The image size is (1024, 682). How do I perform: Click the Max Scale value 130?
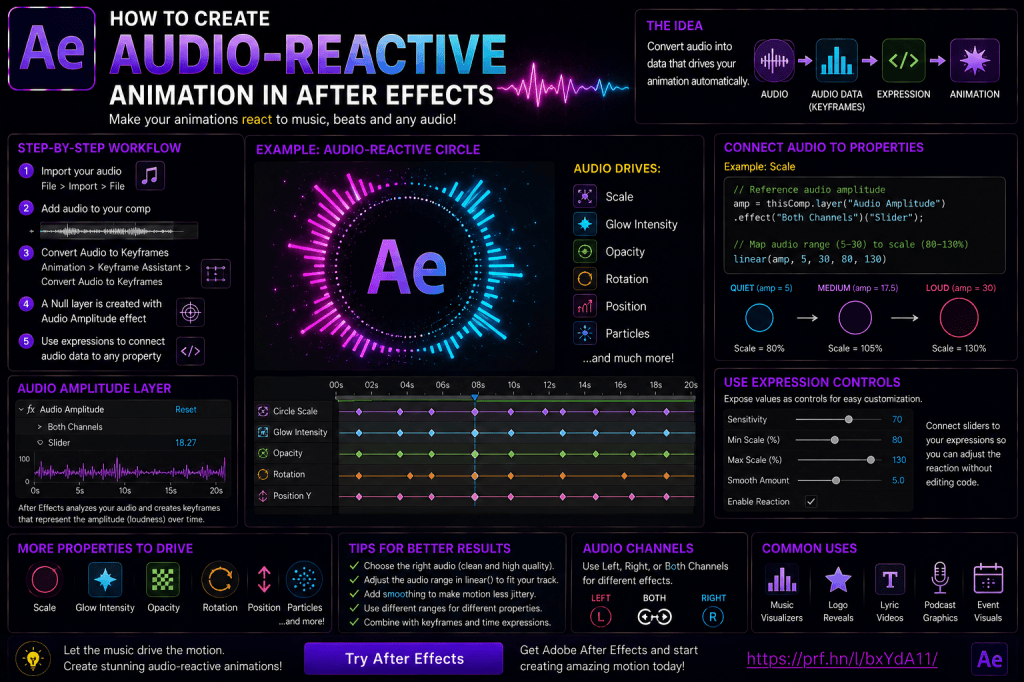click(x=899, y=460)
